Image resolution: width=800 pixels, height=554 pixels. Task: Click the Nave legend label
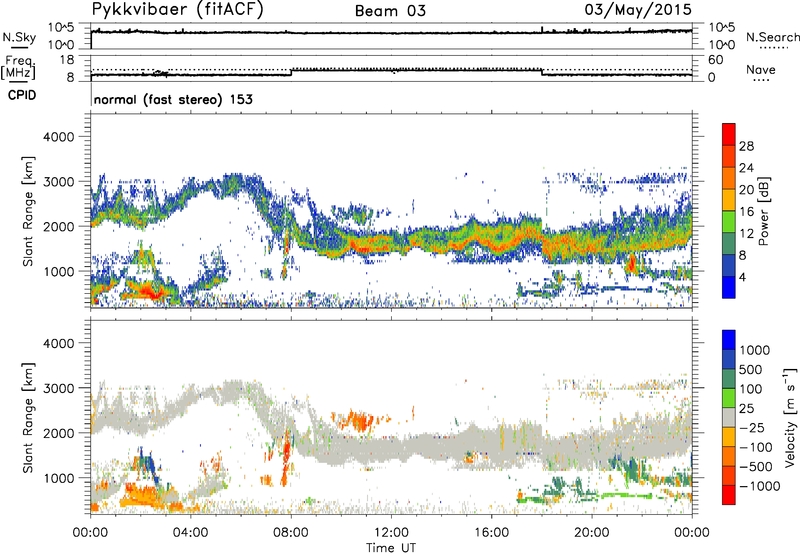pyautogui.click(x=761, y=69)
